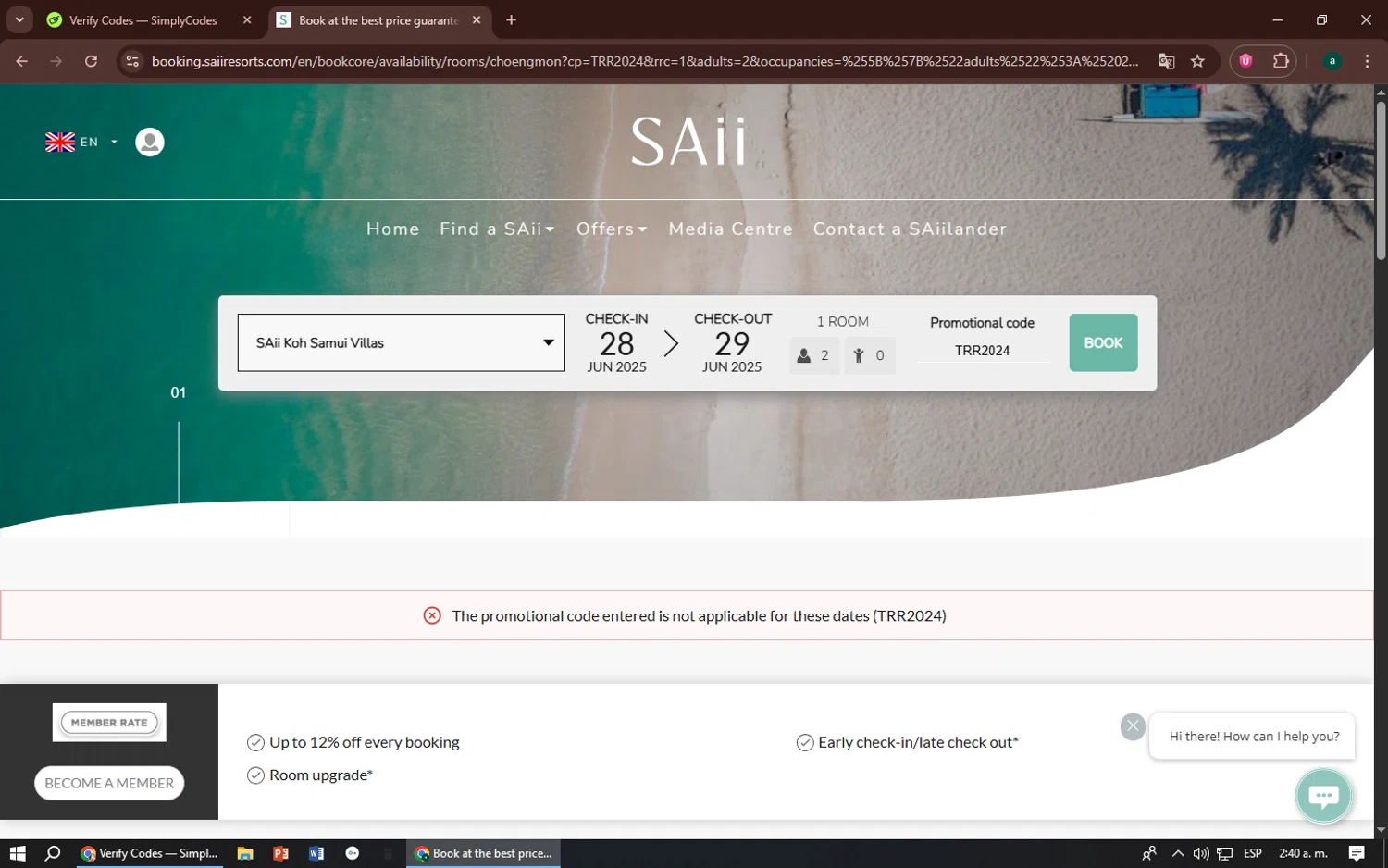1388x868 pixels.
Task: Open Contact a SAiilander page
Action: tap(910, 229)
